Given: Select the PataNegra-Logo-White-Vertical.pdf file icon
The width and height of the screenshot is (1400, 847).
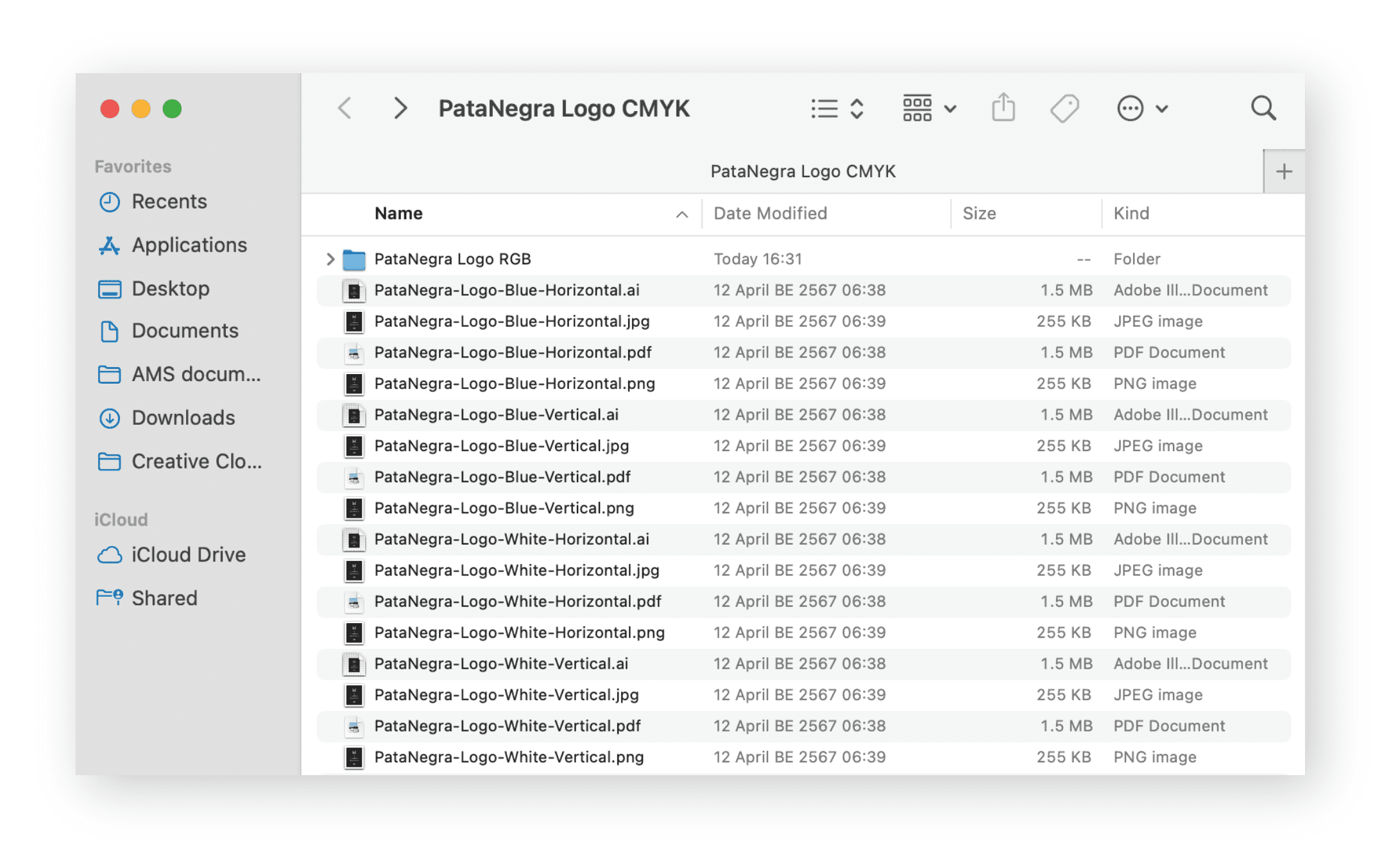Looking at the screenshot, I should [x=354, y=726].
